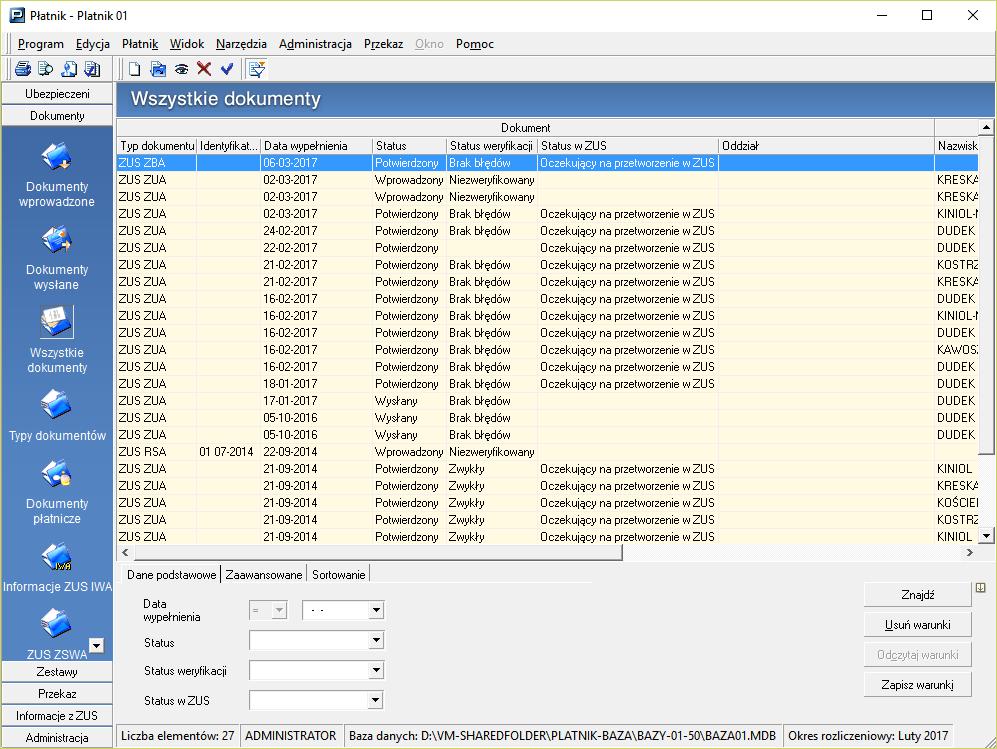Sort by the Data wypełnienia column header
Image resolution: width=997 pixels, height=749 pixels.
point(317,146)
